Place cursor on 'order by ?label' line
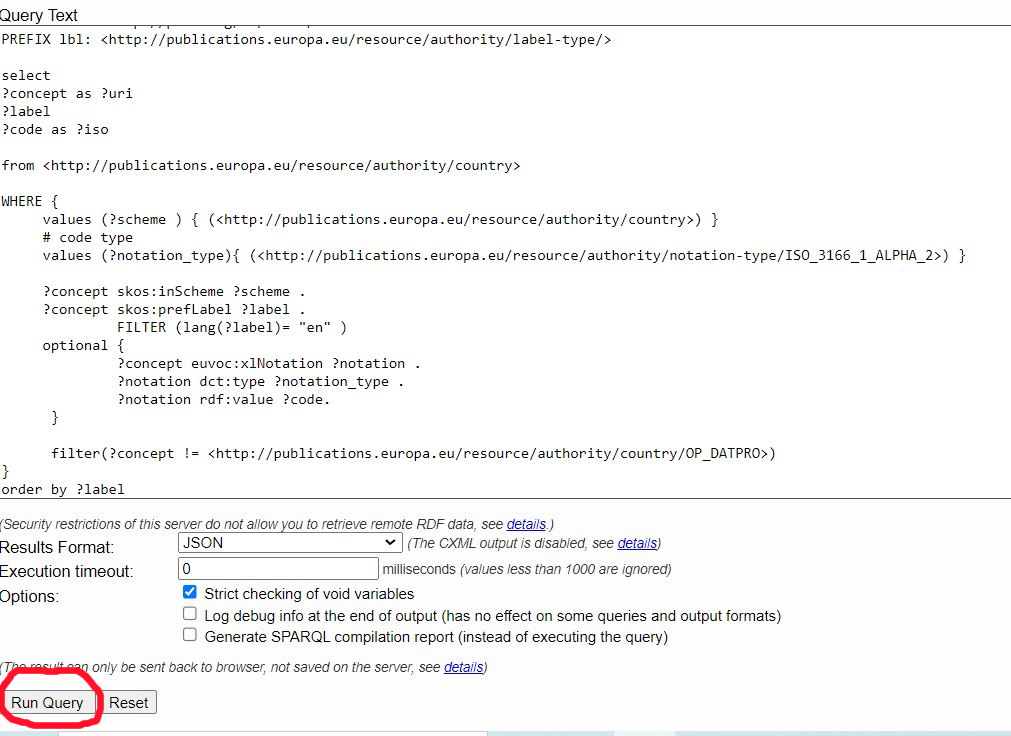Viewport: 1011px width, 736px height. [x=64, y=489]
